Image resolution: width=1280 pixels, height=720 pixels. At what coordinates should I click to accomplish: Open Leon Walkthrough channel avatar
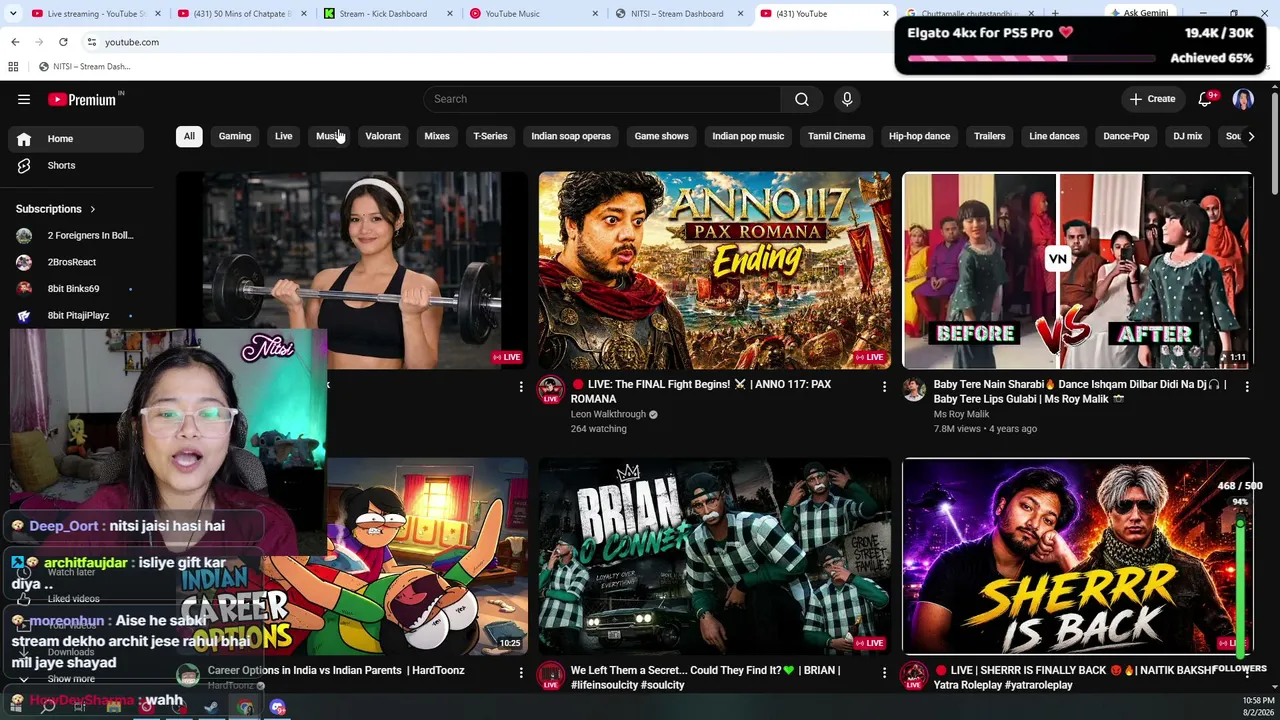(x=551, y=391)
